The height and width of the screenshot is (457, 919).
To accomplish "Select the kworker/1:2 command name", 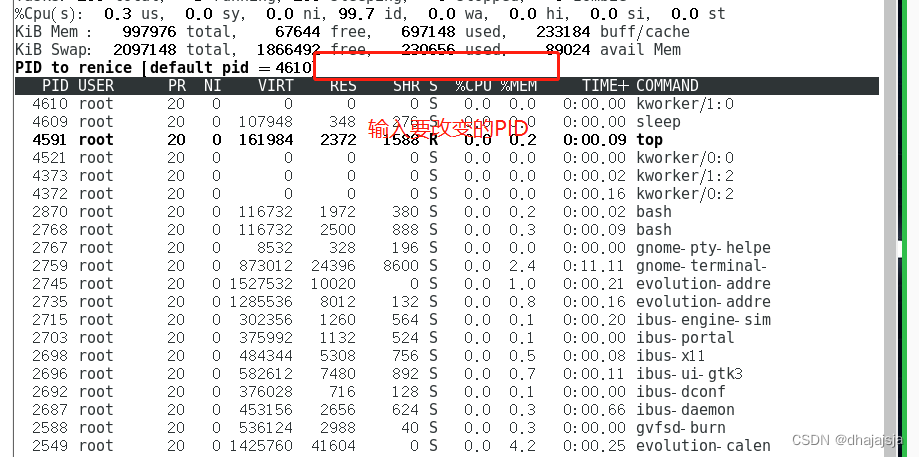I will (685, 176).
